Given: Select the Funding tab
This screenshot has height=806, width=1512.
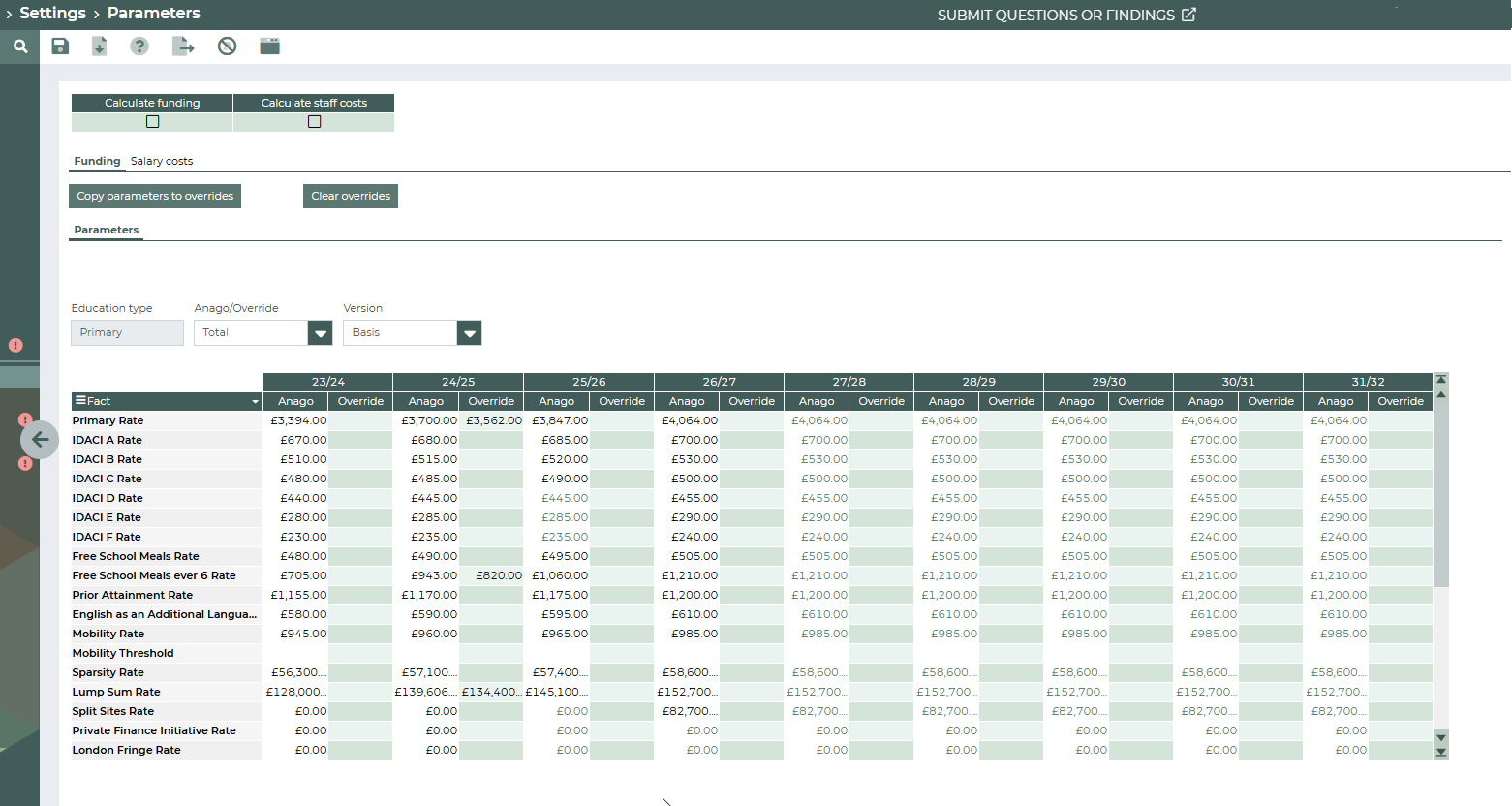Looking at the screenshot, I should [x=97, y=161].
